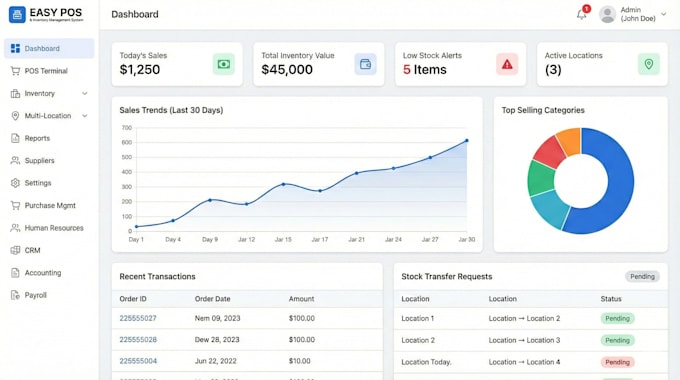Select the green donut chart segment
Image resolution: width=680 pixels, height=380 pixels.
pos(541,179)
